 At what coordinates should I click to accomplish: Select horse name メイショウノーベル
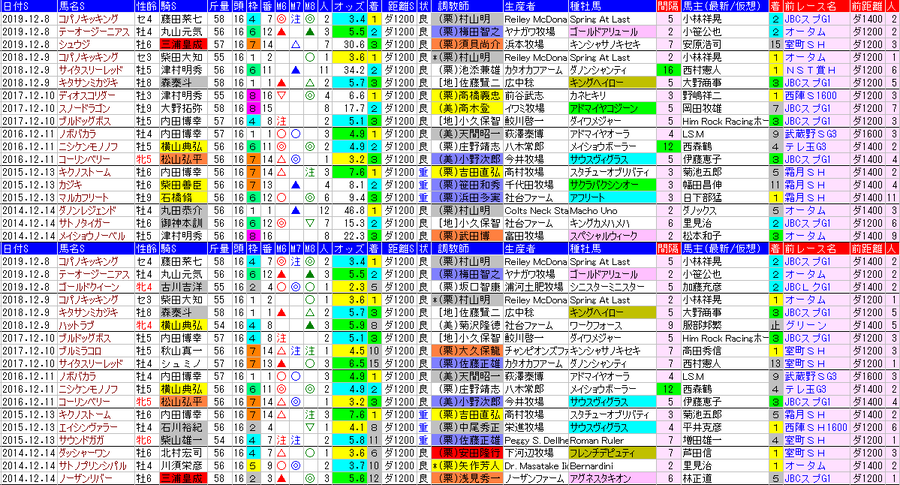(x=92, y=236)
